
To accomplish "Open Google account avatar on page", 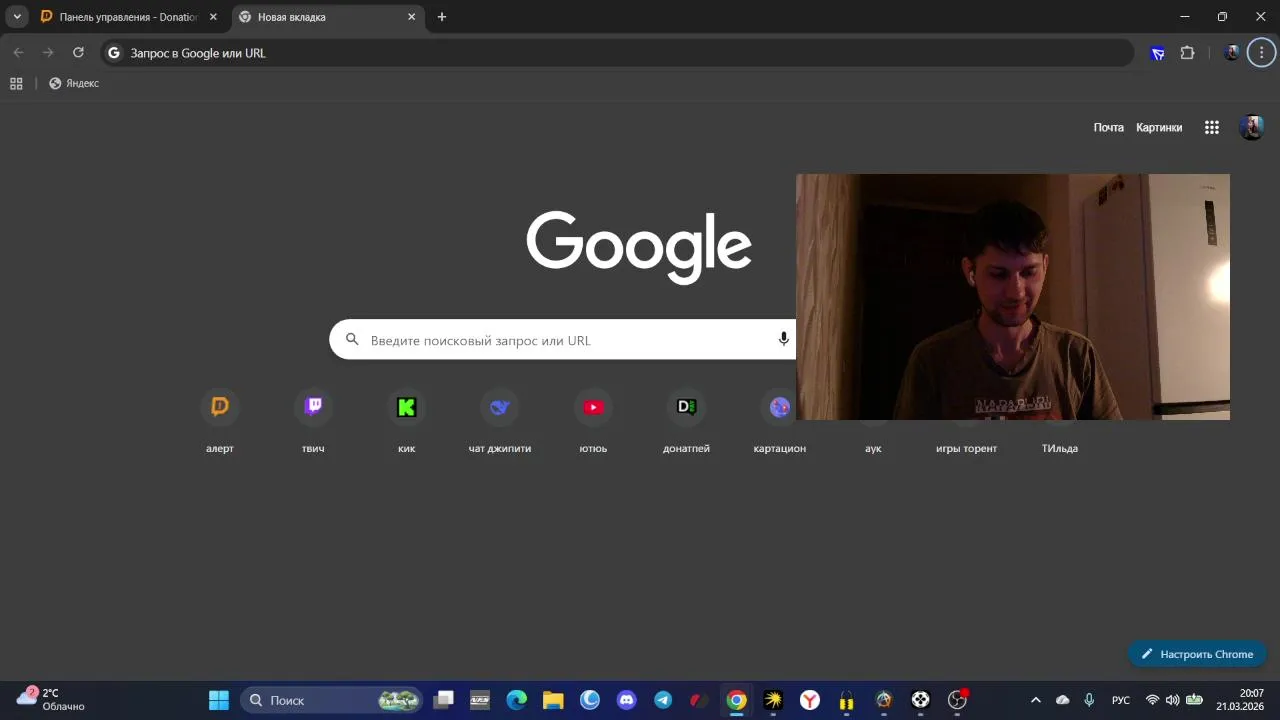I will 1251,127.
